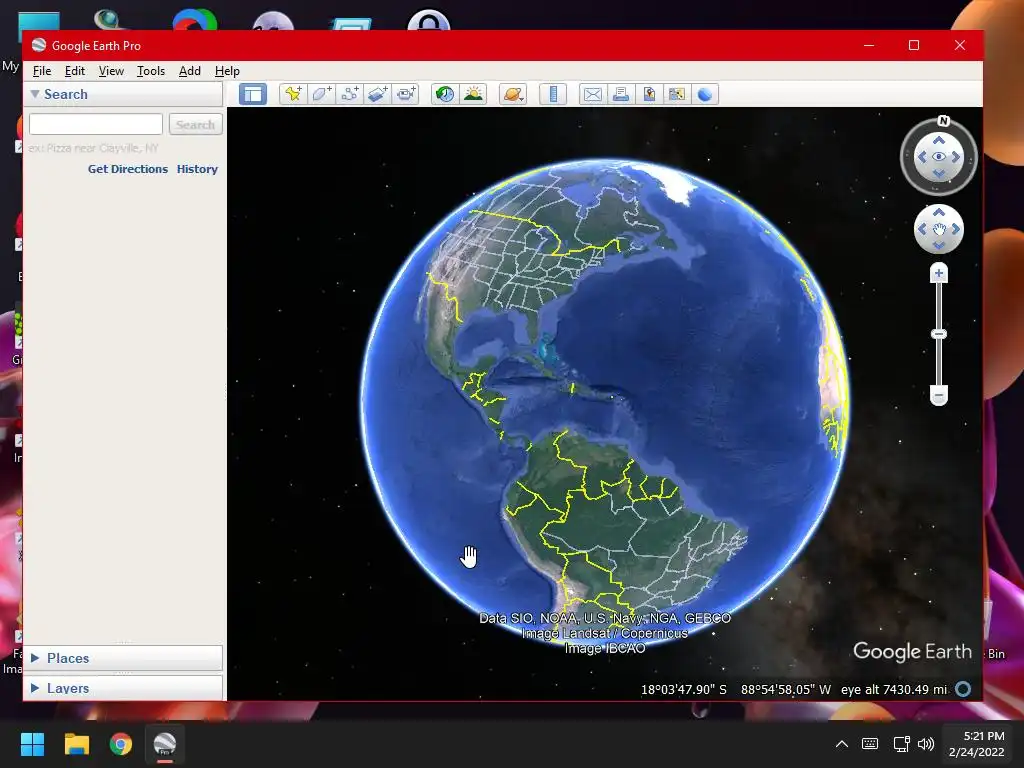Move up with pan joystick arrow
The height and width of the screenshot is (768, 1024).
click(x=938, y=213)
